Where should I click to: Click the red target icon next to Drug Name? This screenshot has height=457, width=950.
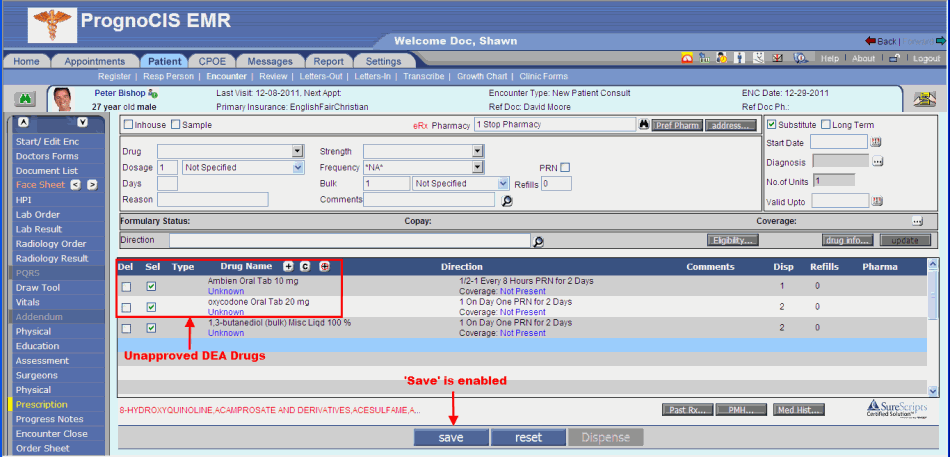tap(325, 267)
